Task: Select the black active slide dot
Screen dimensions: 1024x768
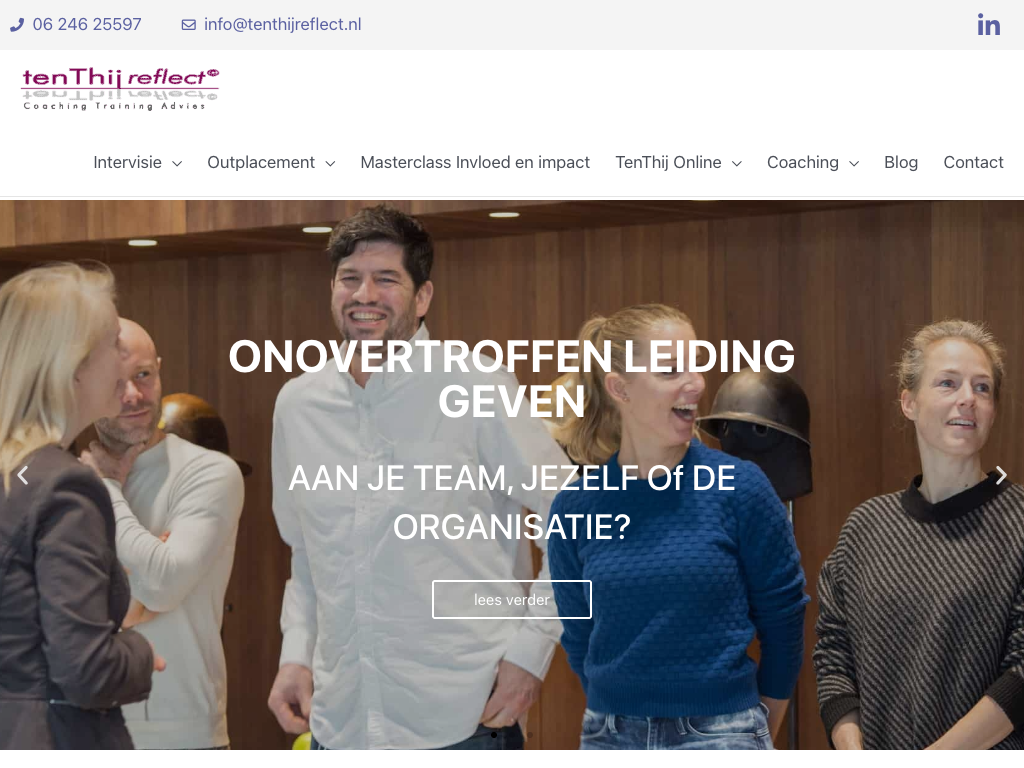Action: tap(494, 735)
